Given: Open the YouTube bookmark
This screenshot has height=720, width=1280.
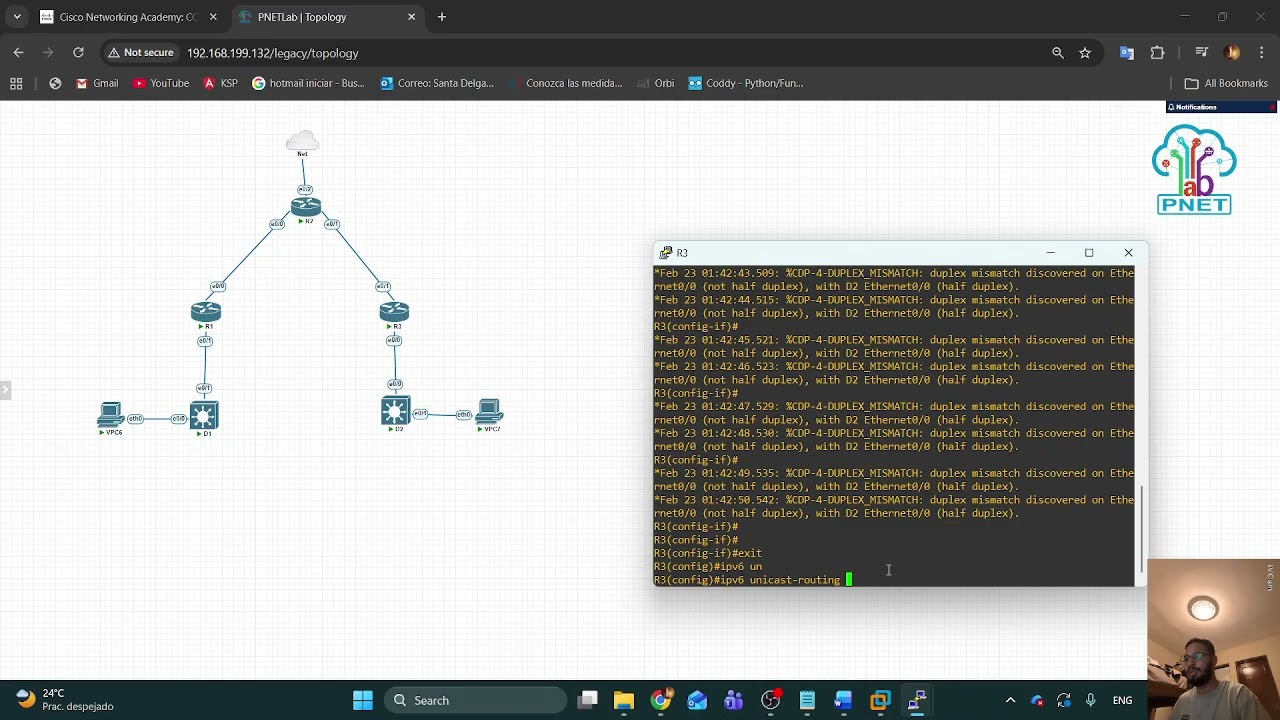Looking at the screenshot, I should tap(161, 83).
